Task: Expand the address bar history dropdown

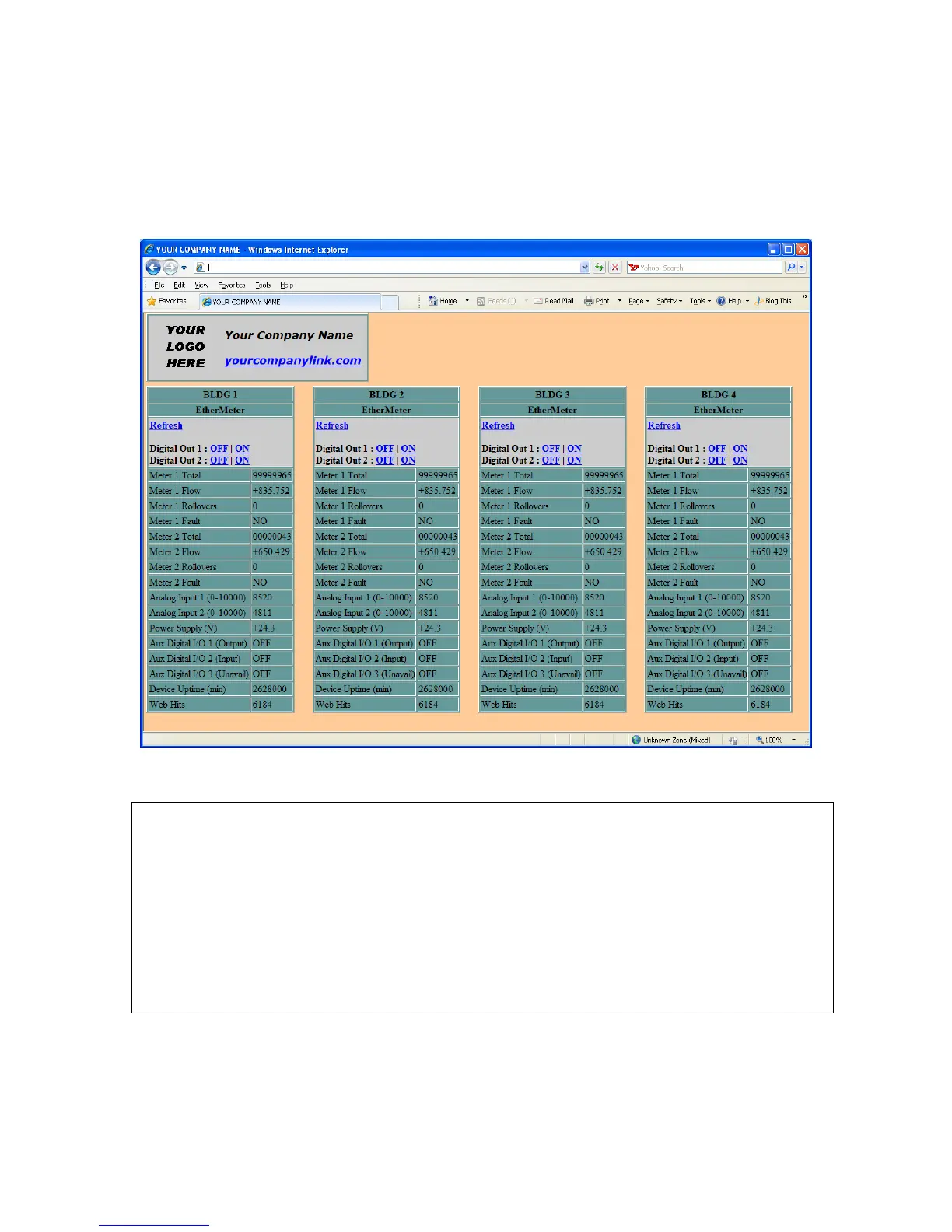Action: [x=585, y=268]
